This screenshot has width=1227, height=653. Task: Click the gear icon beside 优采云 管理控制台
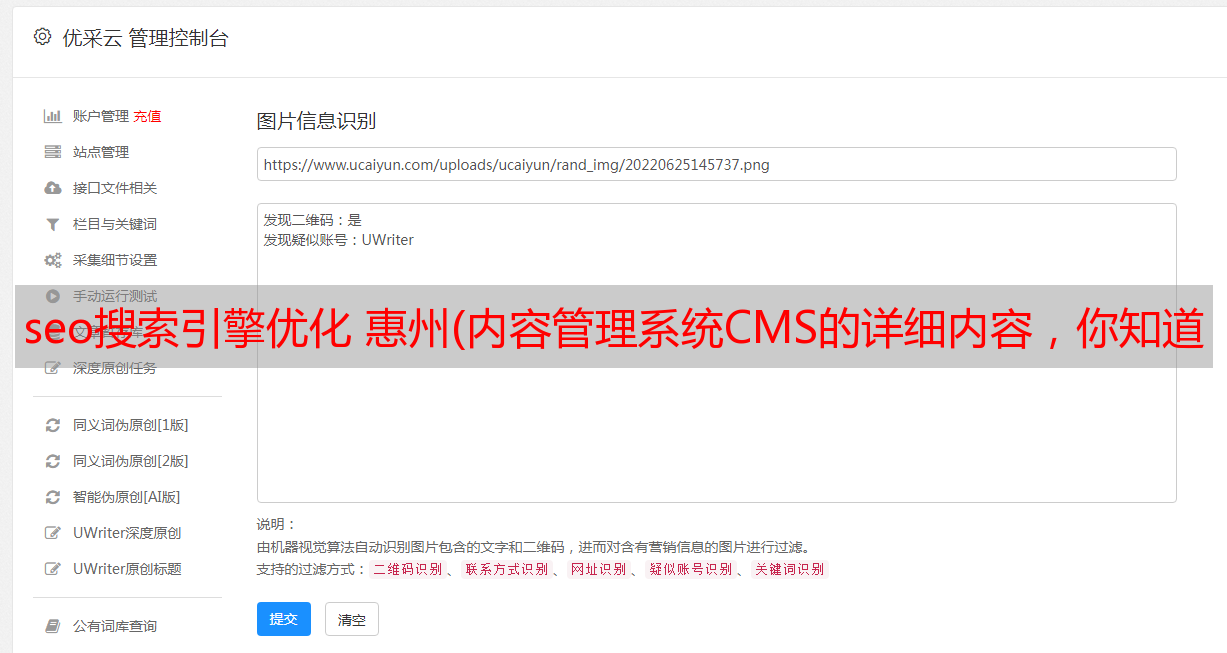[x=42, y=37]
